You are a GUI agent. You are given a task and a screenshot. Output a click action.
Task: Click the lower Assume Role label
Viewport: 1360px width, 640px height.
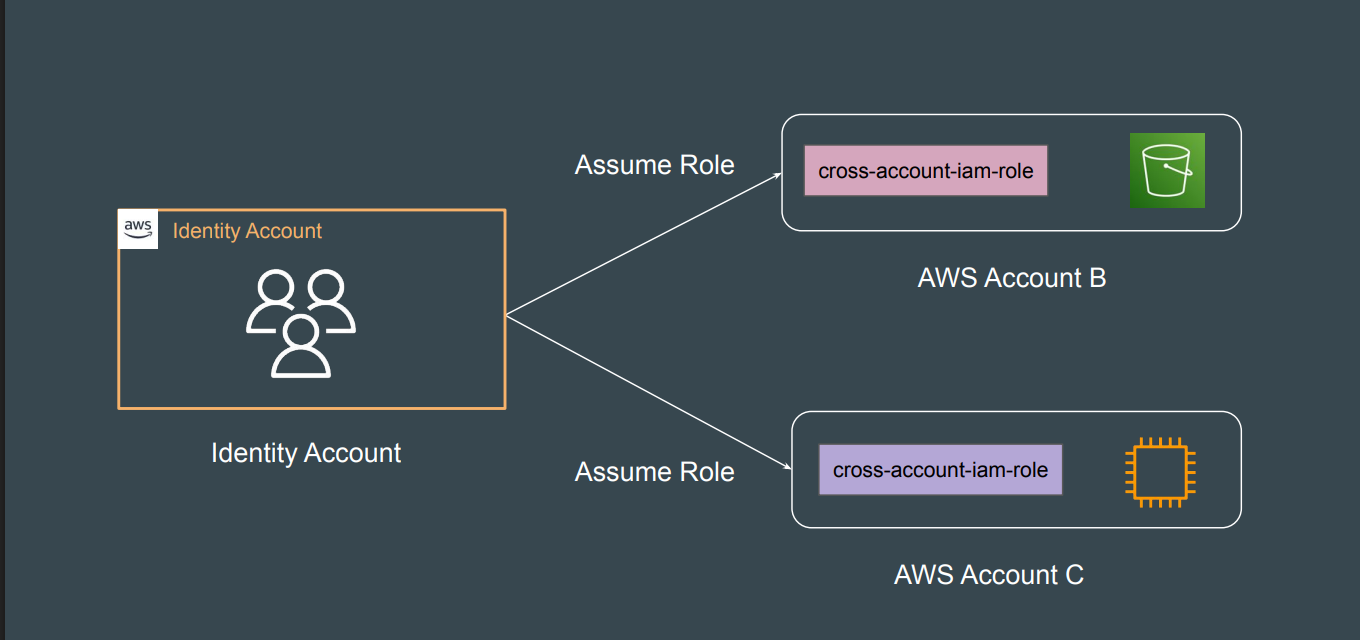(x=654, y=472)
